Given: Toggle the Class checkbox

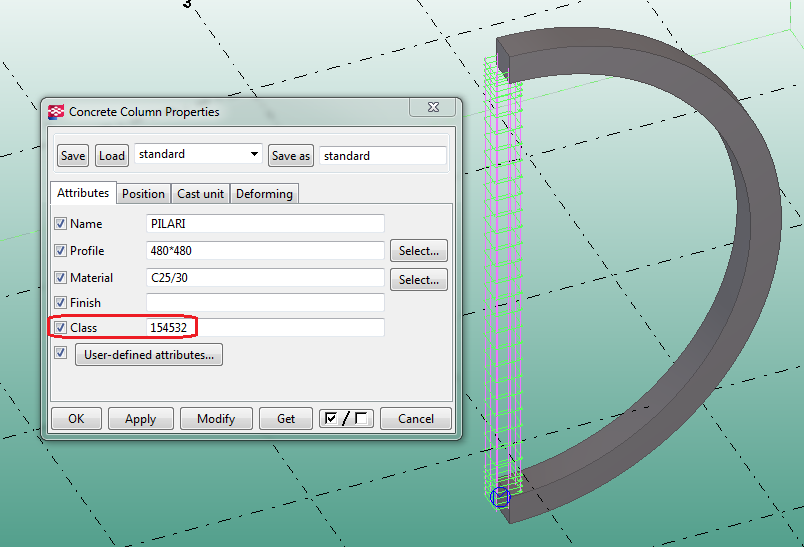Looking at the screenshot, I should 61,328.
